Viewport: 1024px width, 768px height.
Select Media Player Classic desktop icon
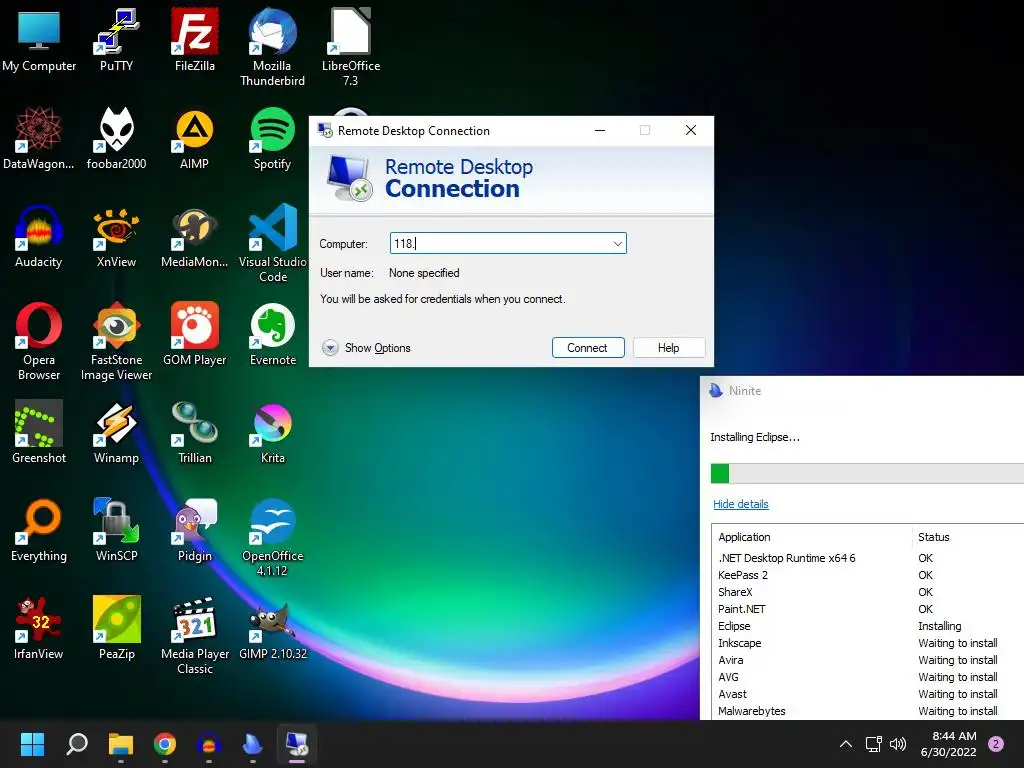[x=195, y=634]
